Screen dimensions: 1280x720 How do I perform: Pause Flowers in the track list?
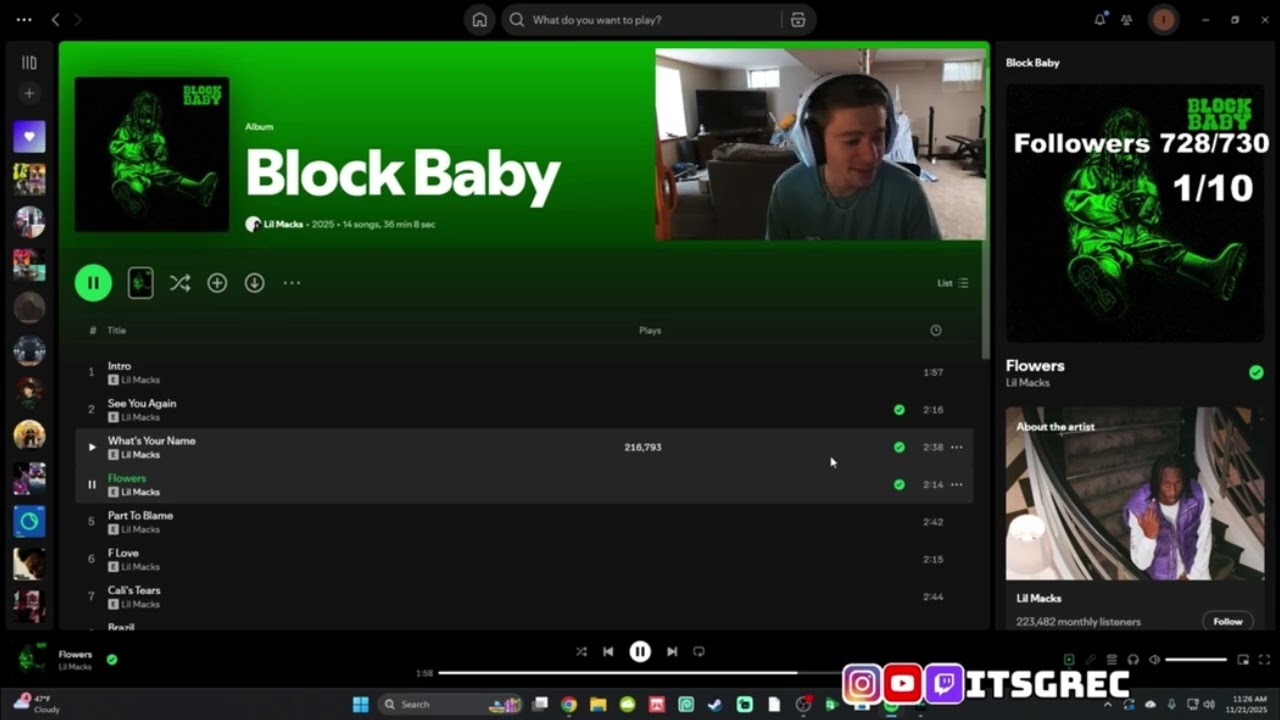click(x=92, y=485)
